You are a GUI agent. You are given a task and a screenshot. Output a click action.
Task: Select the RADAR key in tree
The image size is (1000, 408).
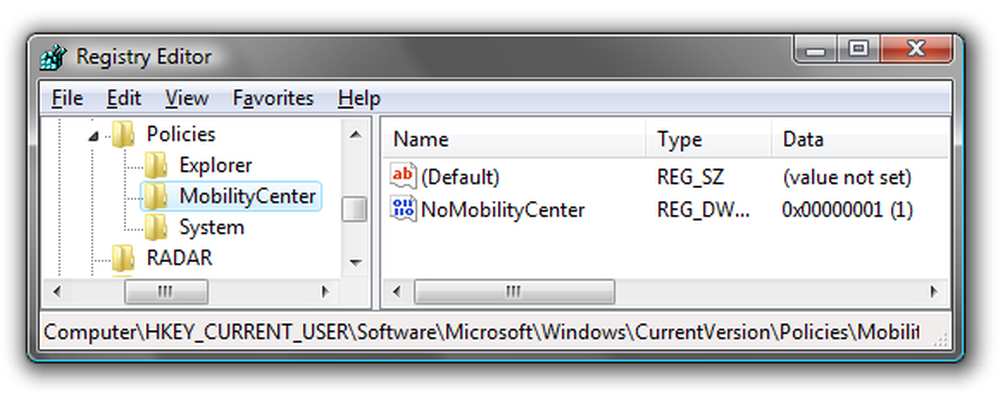coord(179,258)
